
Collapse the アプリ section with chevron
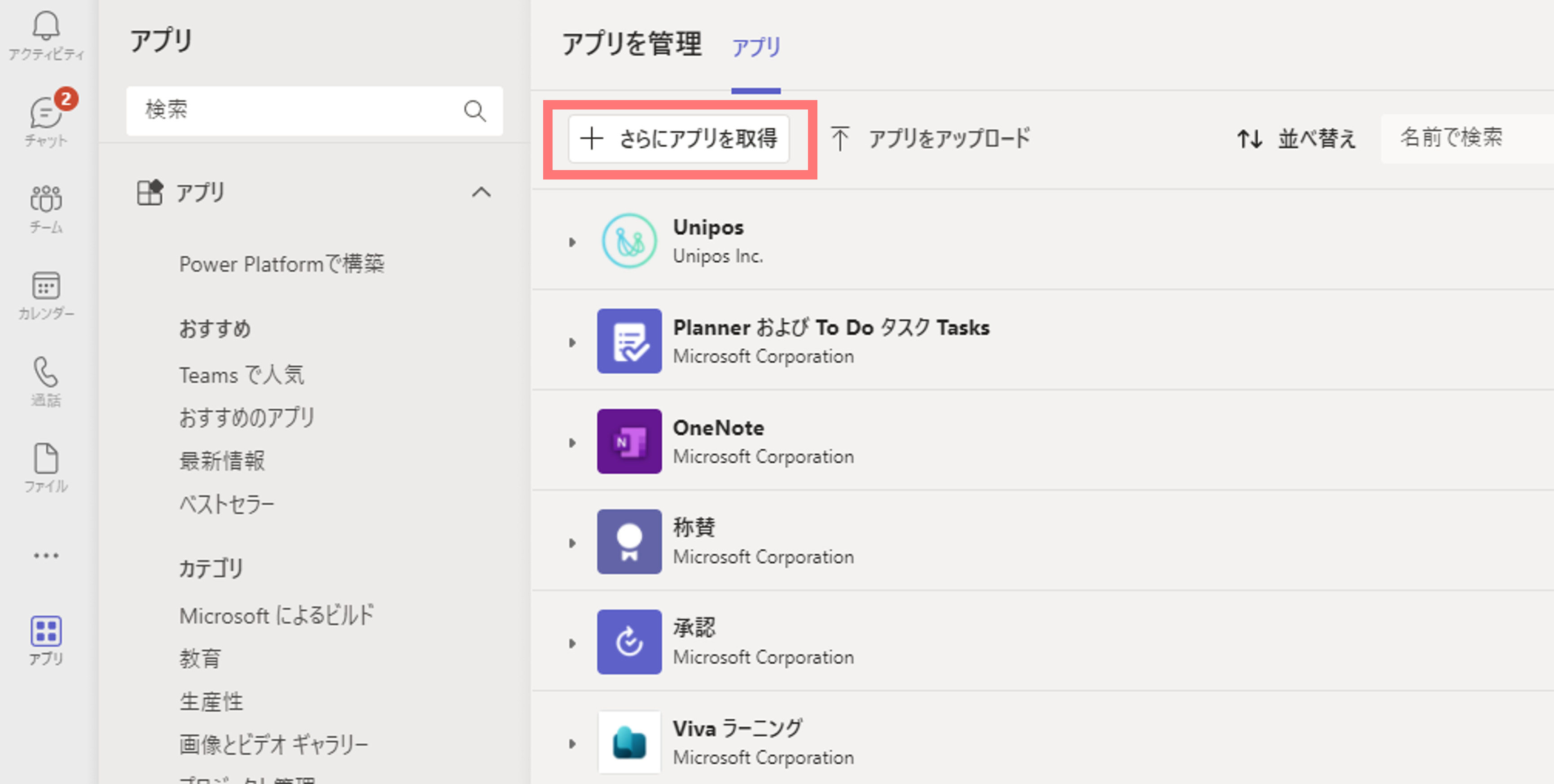pyautogui.click(x=481, y=193)
